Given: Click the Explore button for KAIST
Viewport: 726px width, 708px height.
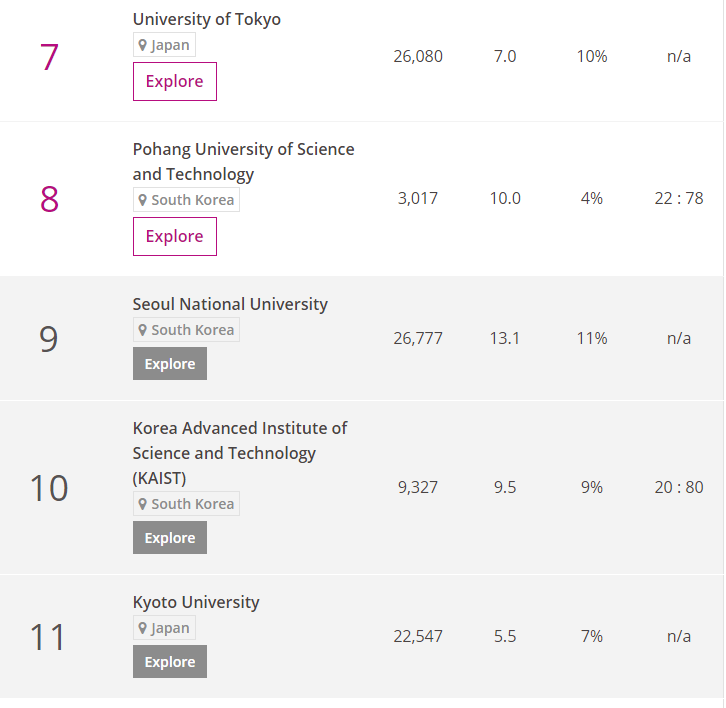Looking at the screenshot, I should [x=170, y=538].
